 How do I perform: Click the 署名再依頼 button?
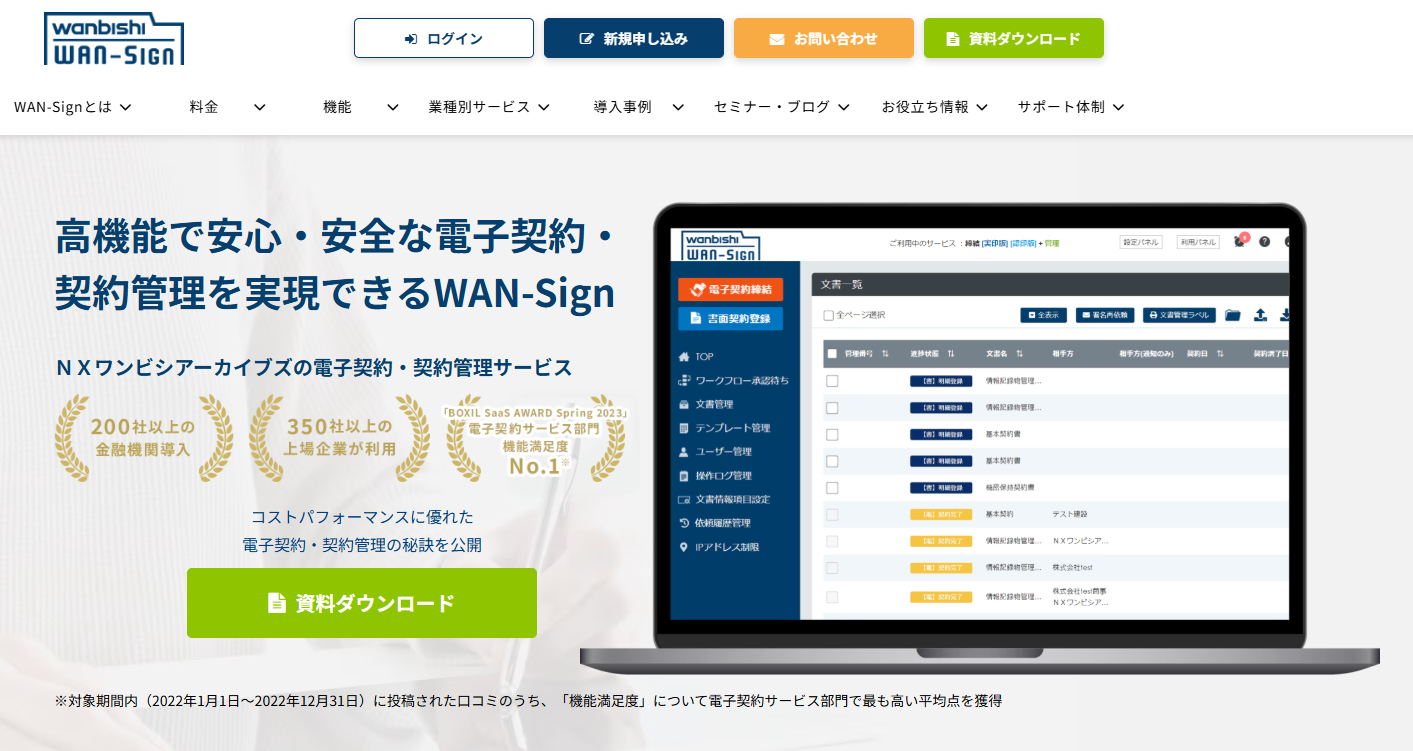(x=1105, y=315)
